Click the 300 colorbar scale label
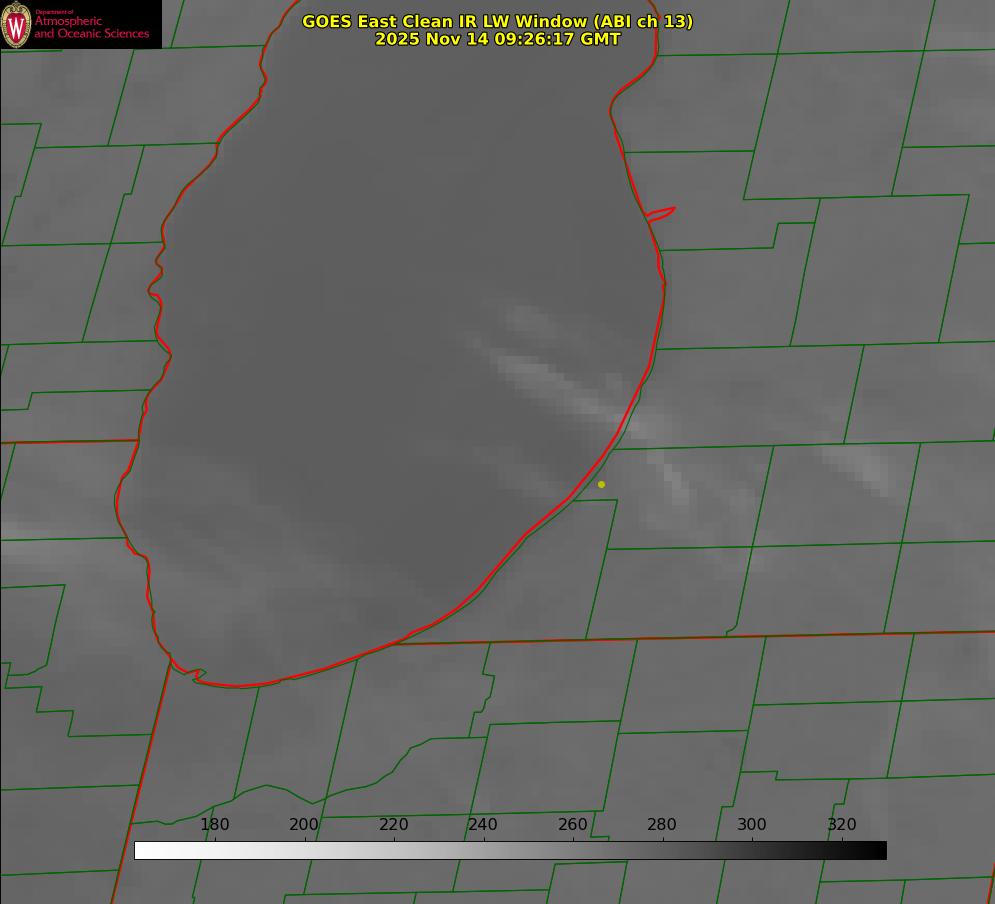 pyautogui.click(x=752, y=825)
